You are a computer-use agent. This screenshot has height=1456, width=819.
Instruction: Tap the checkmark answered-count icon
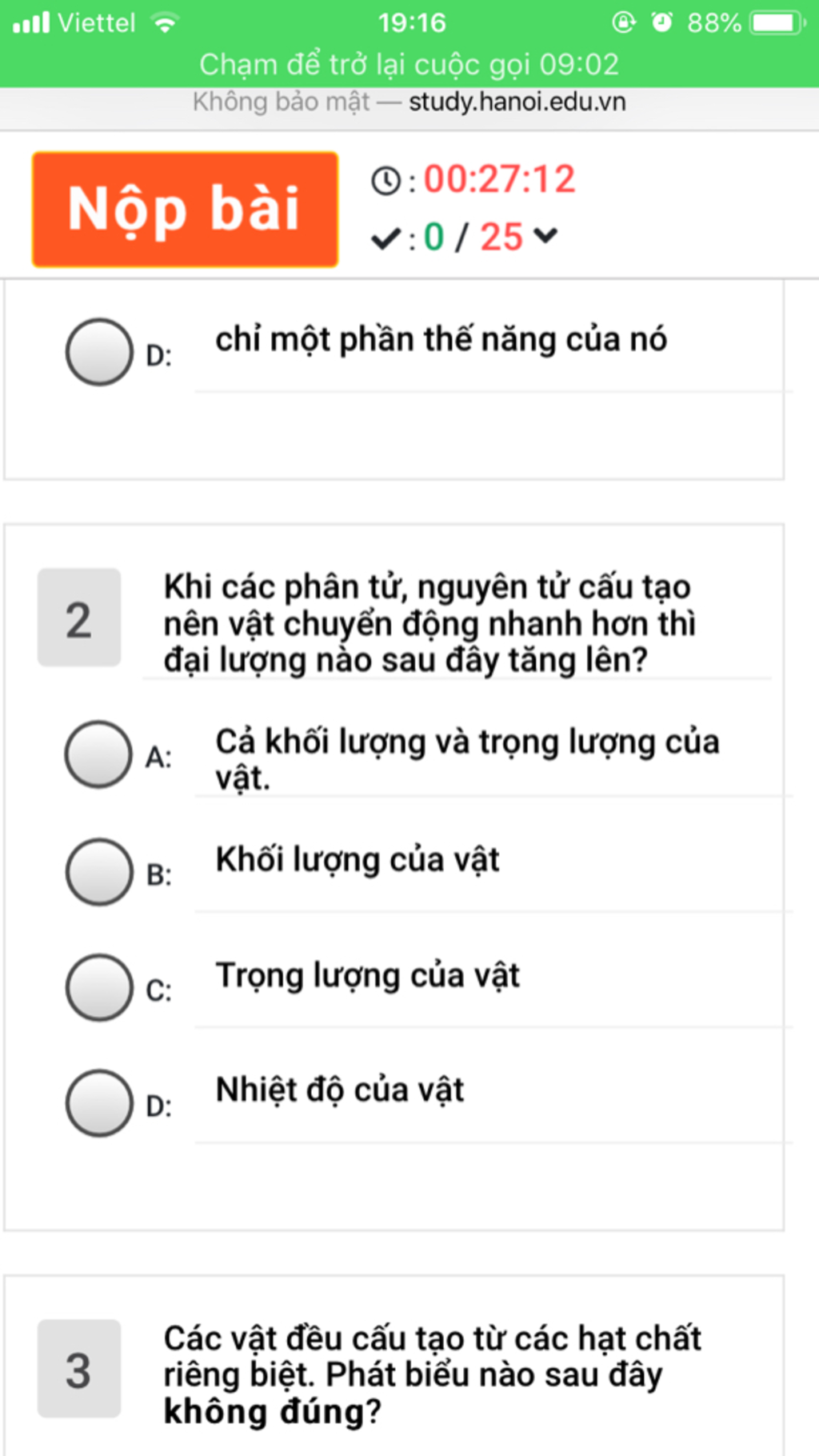click(x=386, y=238)
